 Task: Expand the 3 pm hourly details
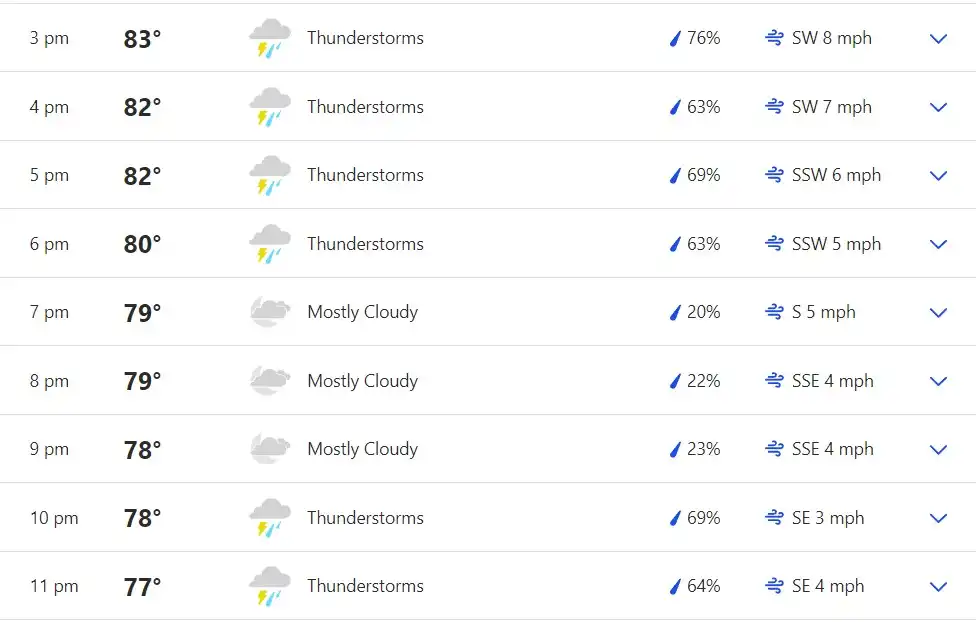click(x=938, y=39)
